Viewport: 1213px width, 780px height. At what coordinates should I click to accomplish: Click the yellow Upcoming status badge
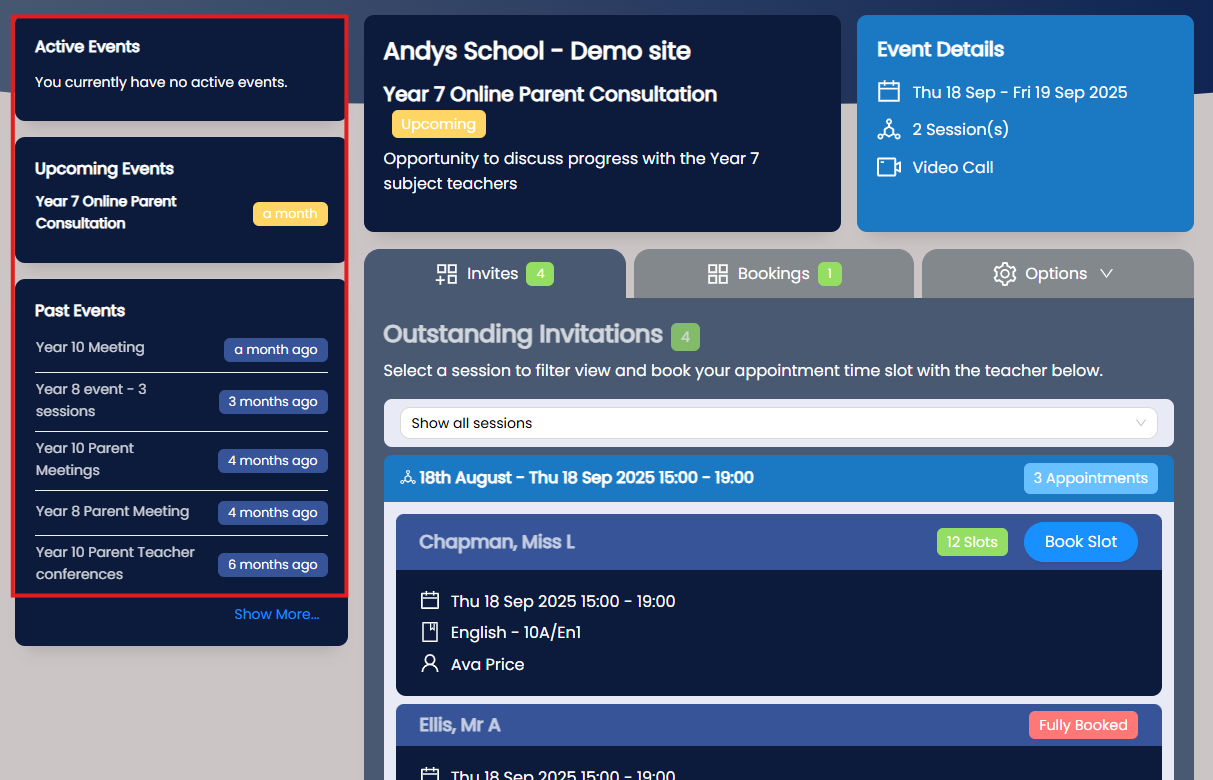[438, 124]
